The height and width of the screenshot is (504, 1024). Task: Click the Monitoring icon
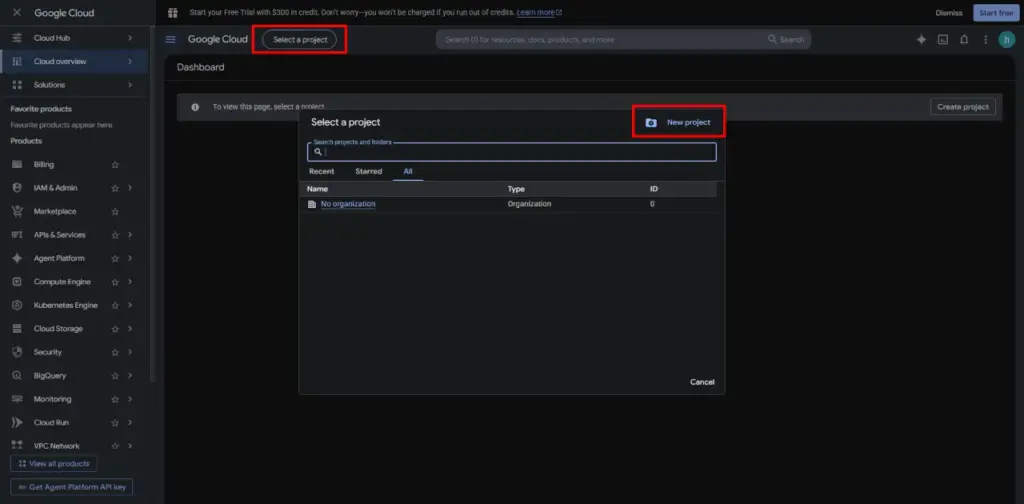click(x=18, y=400)
